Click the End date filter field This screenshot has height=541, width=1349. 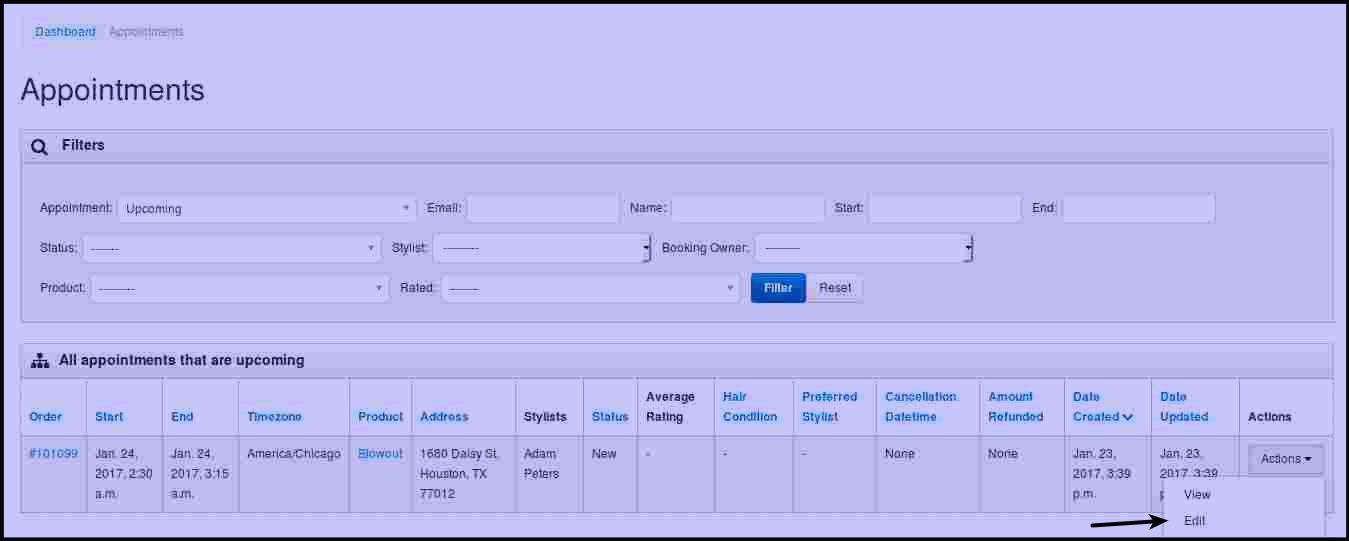tap(1139, 208)
